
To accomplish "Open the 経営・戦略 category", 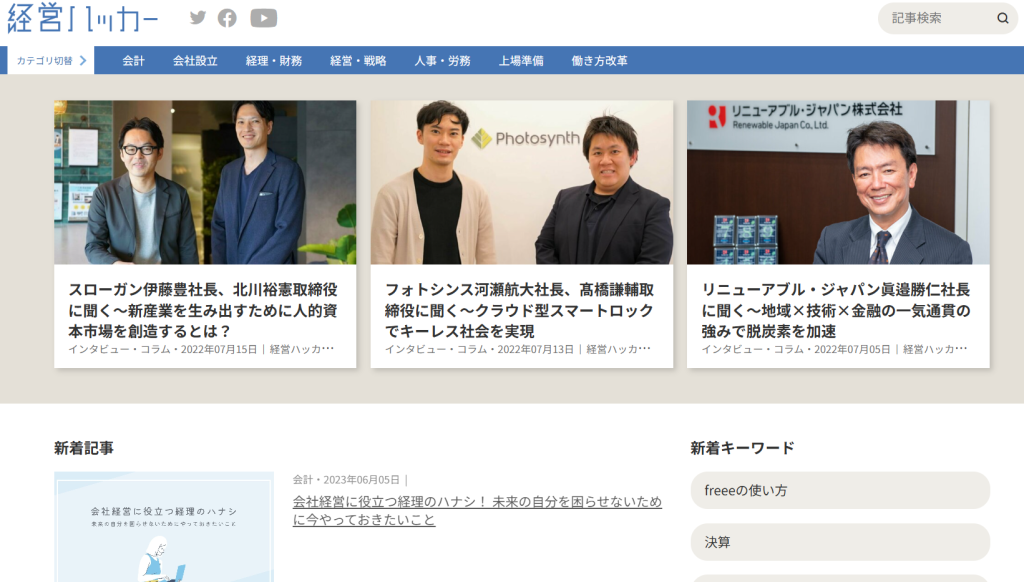I will tap(358, 61).
